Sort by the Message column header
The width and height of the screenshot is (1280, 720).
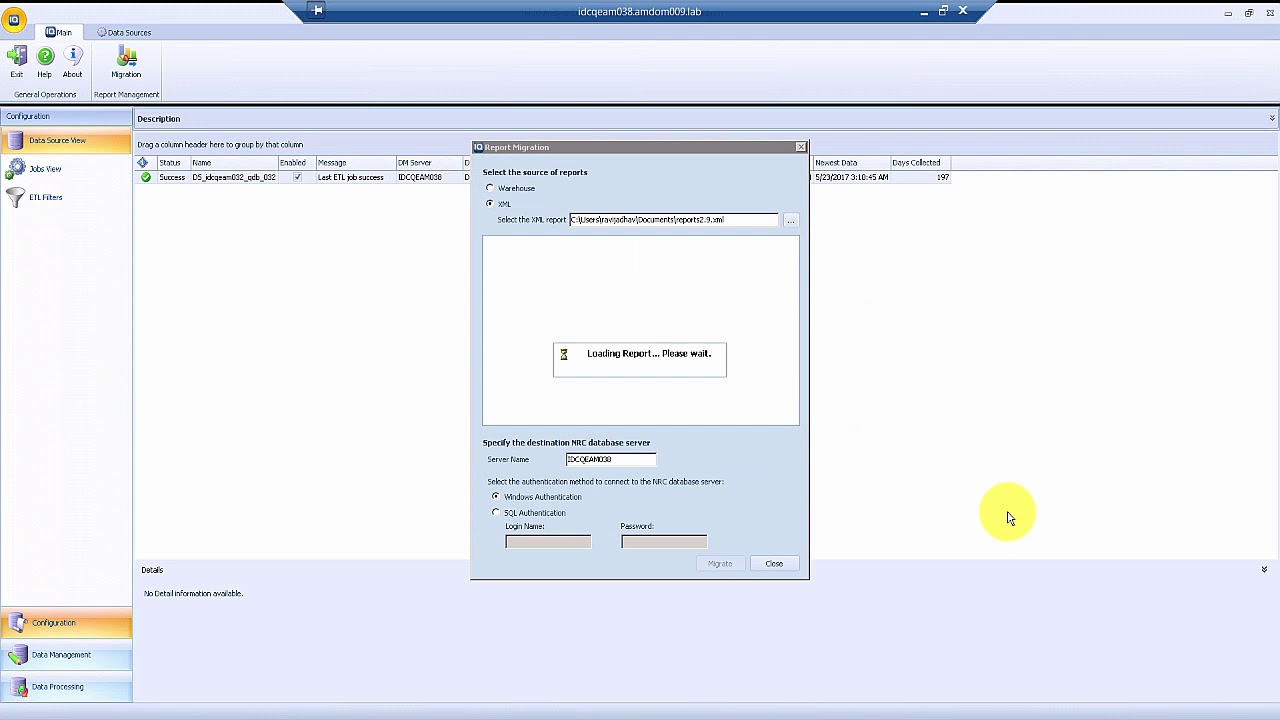click(355, 163)
